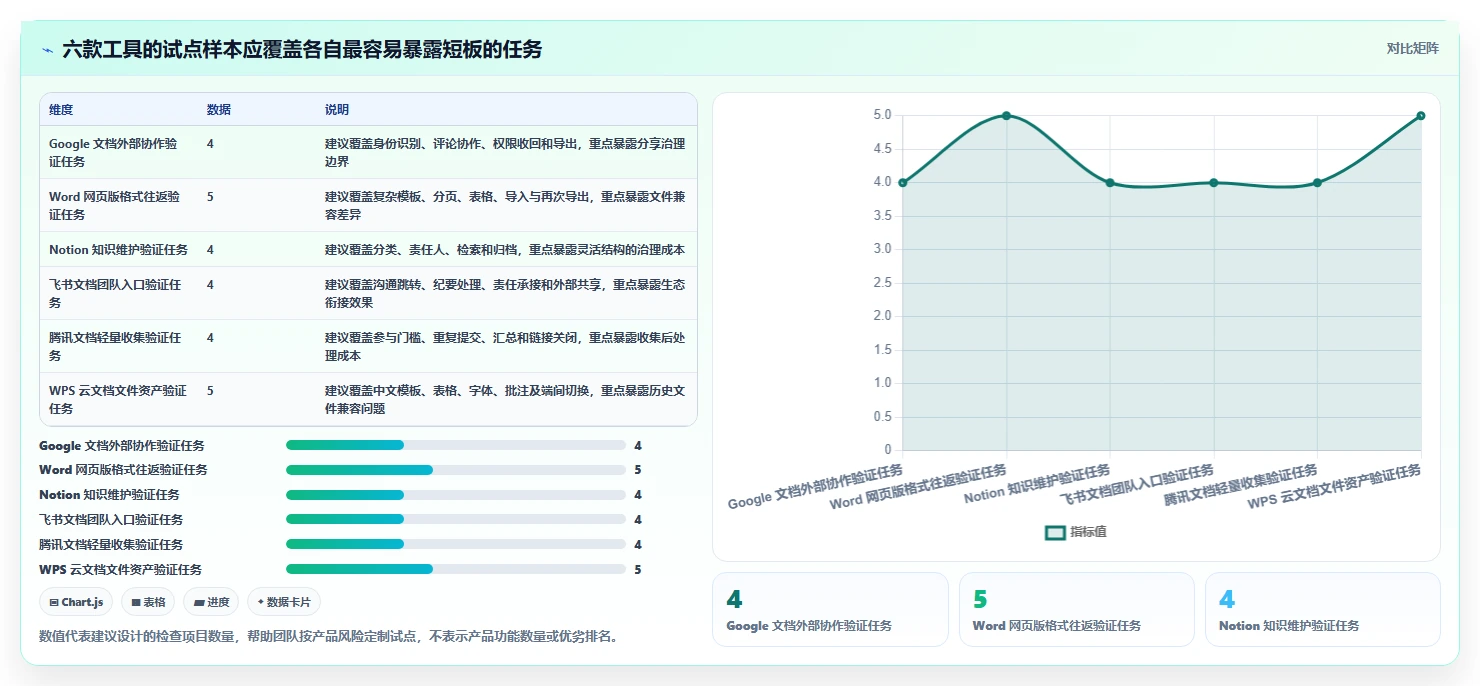Screen dimensions: 1480x686
Task: Open the Google 文档外部协作验证任务 data card
Action: pyautogui.click(x=830, y=610)
